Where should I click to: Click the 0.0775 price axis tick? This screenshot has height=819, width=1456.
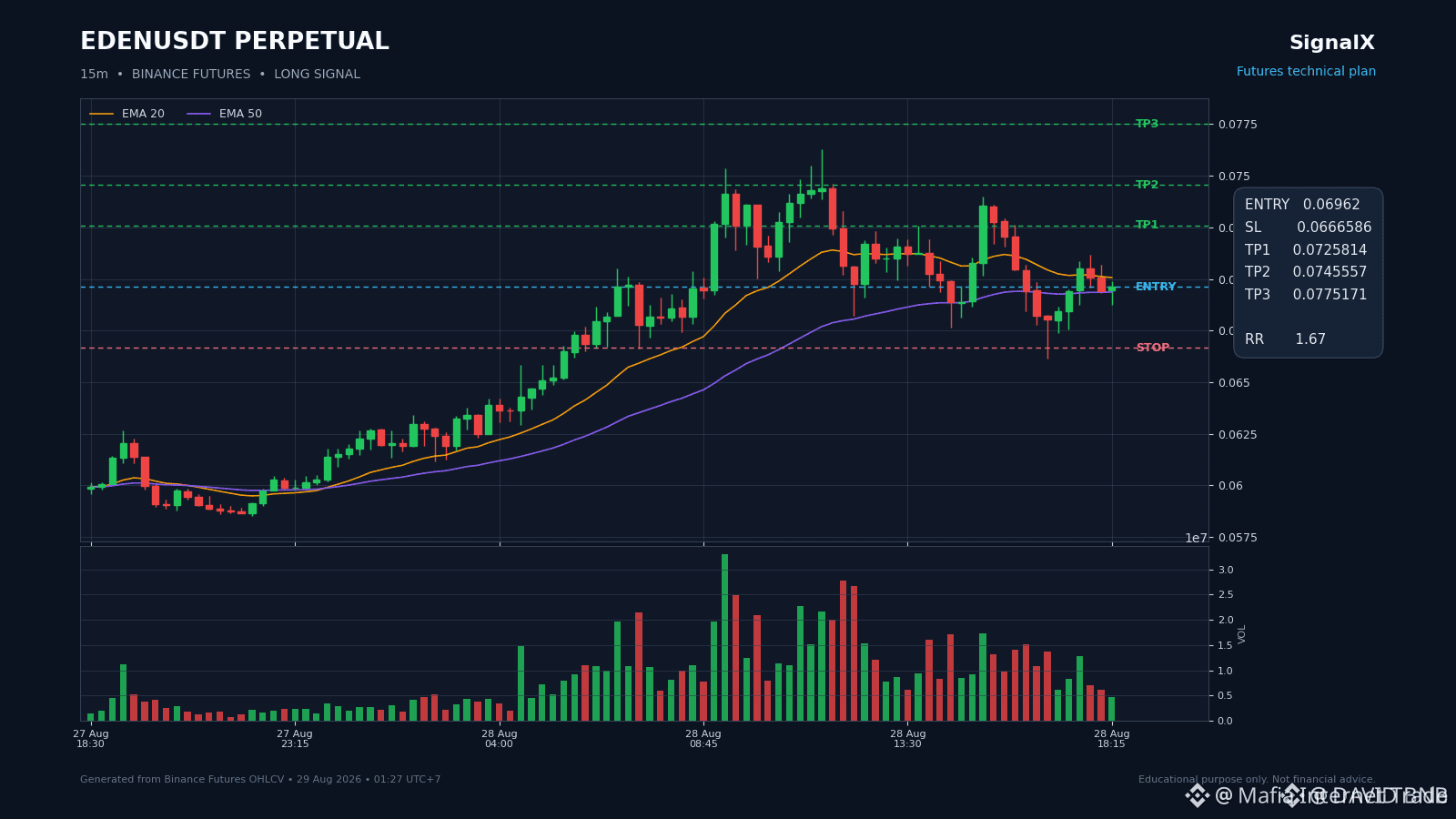[1238, 125]
